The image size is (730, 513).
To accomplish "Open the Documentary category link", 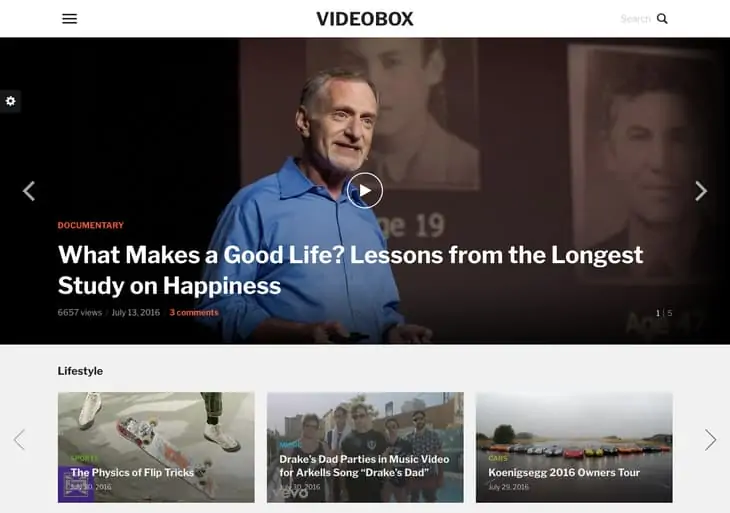I will [91, 225].
